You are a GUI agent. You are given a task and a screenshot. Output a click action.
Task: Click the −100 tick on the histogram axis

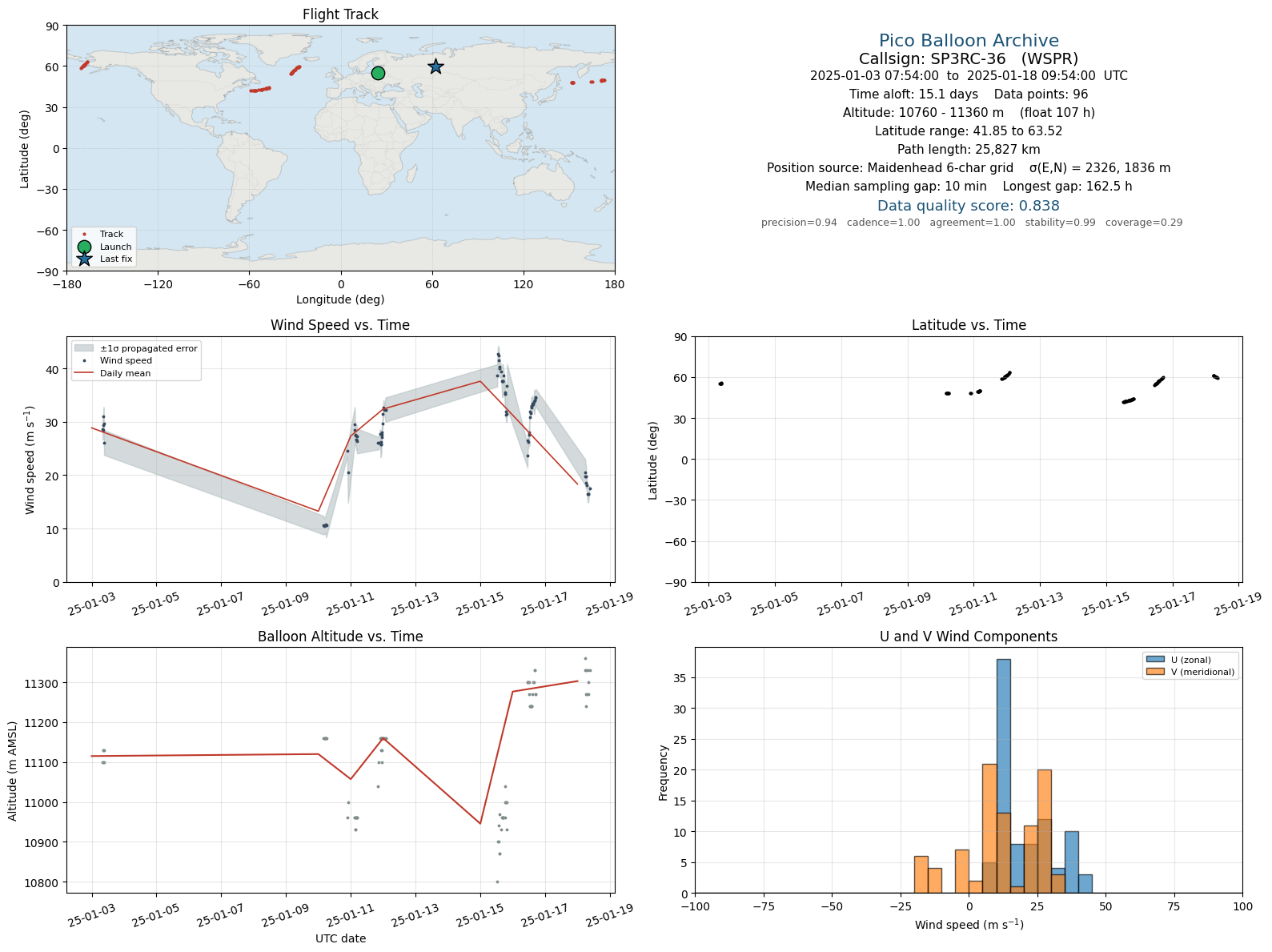pos(696,906)
